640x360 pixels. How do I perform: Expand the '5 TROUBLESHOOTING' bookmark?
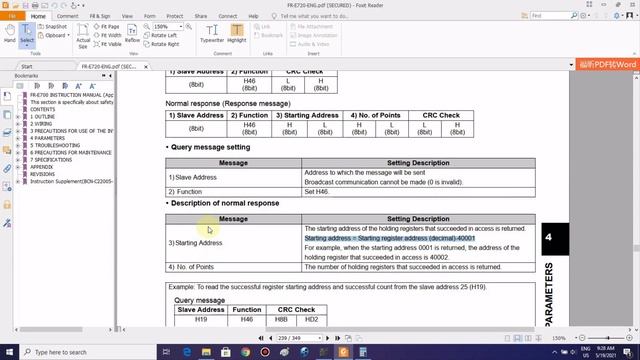pyautogui.click(x=18, y=145)
